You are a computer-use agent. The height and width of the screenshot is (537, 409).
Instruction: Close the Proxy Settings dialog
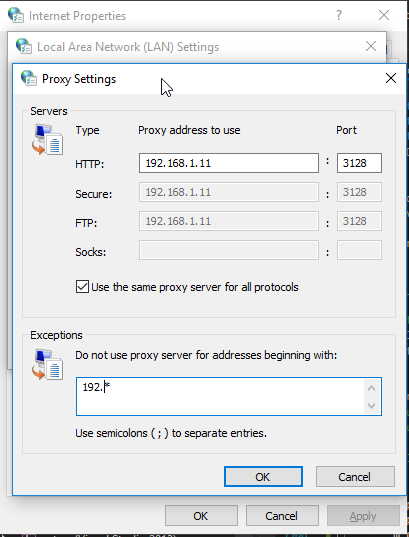(391, 78)
